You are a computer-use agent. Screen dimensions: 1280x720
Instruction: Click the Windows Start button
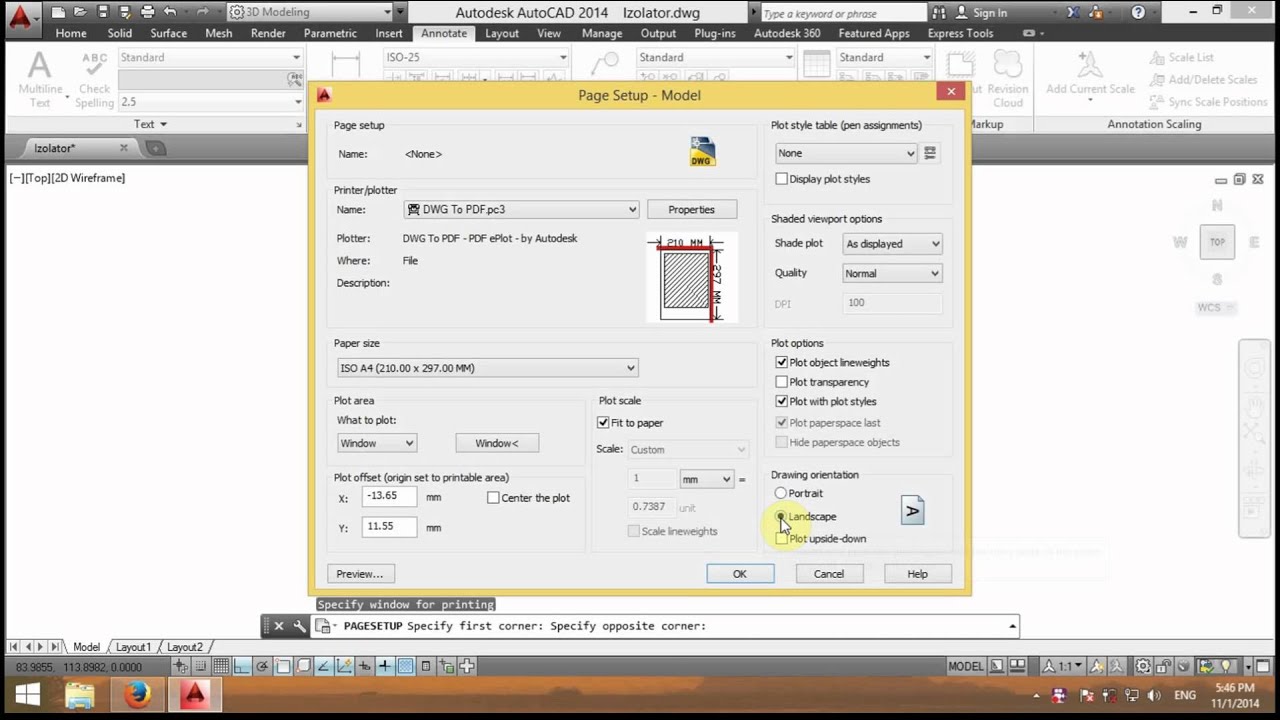pyautogui.click(x=27, y=695)
